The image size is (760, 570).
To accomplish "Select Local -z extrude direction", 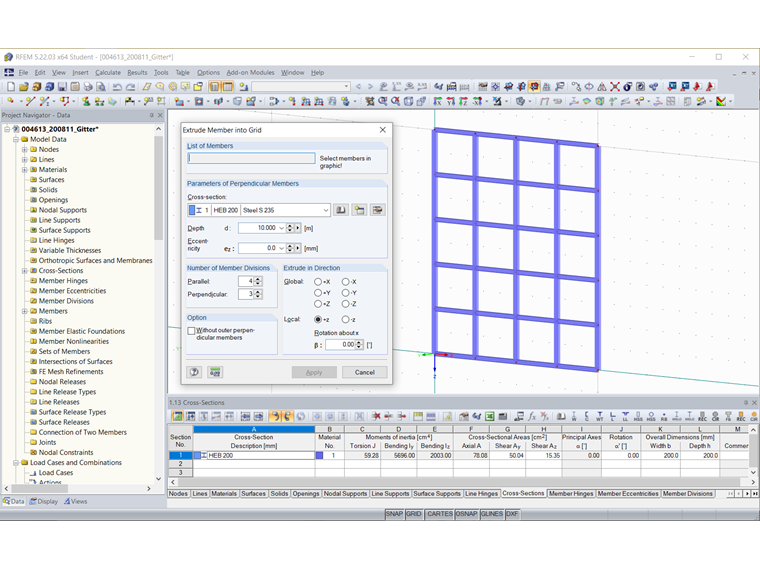I will coord(346,319).
